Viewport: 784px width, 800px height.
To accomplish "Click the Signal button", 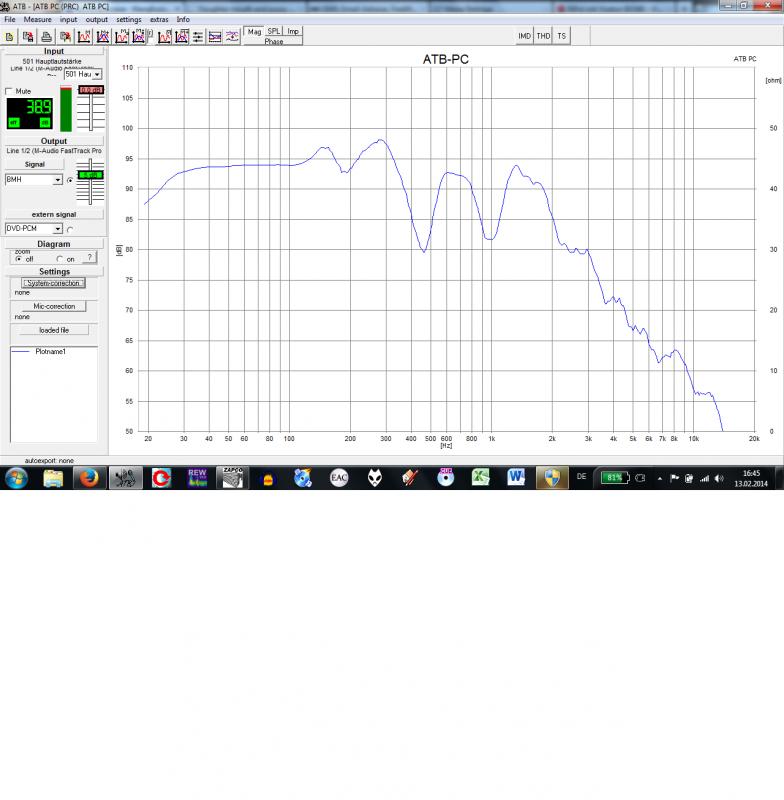I will [35, 164].
